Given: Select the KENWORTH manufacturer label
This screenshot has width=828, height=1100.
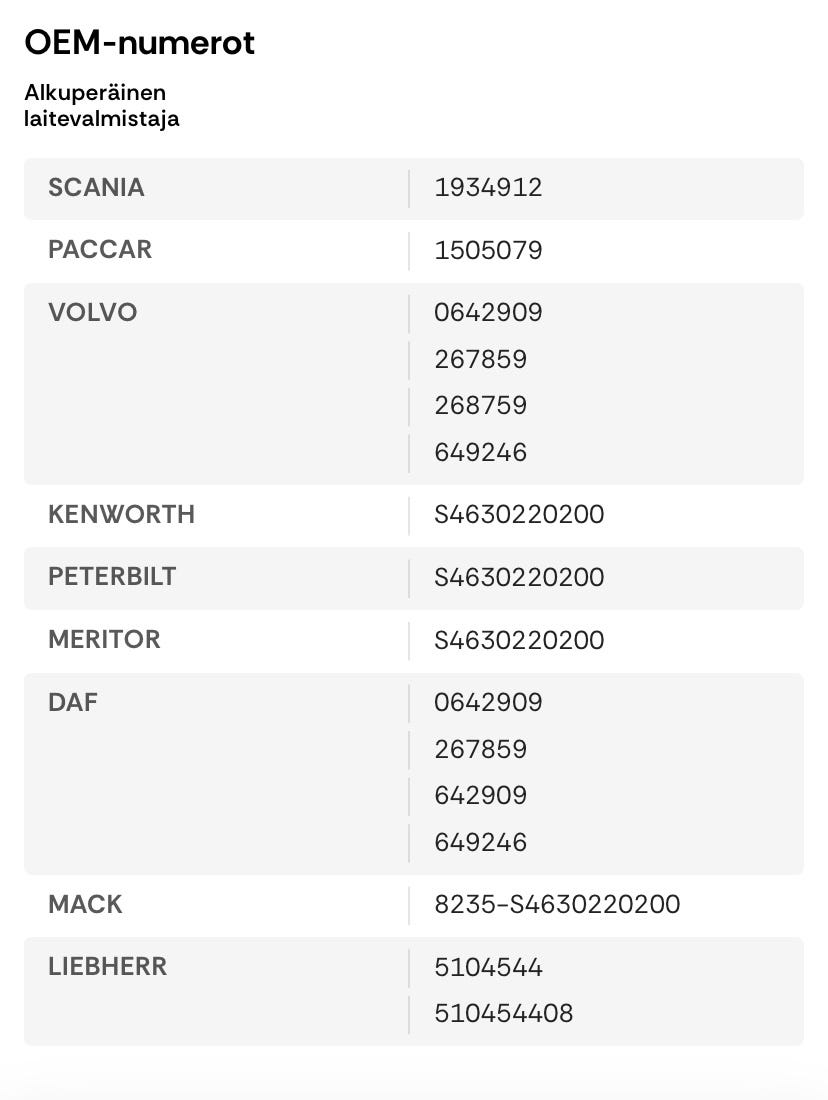Looking at the screenshot, I should (121, 515).
